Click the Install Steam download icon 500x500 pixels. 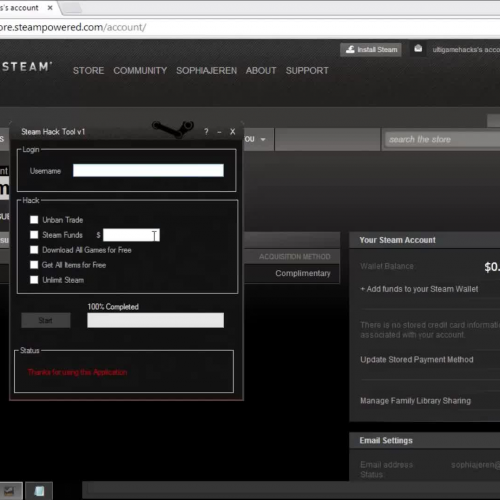pyautogui.click(x=350, y=50)
